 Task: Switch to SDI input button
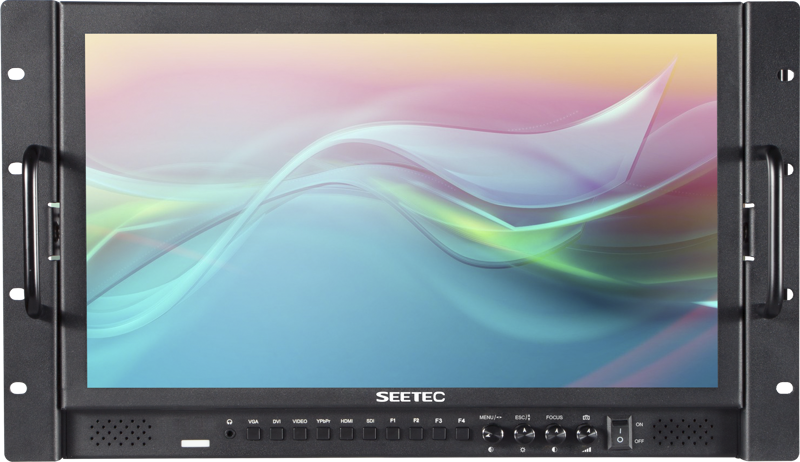(369, 434)
